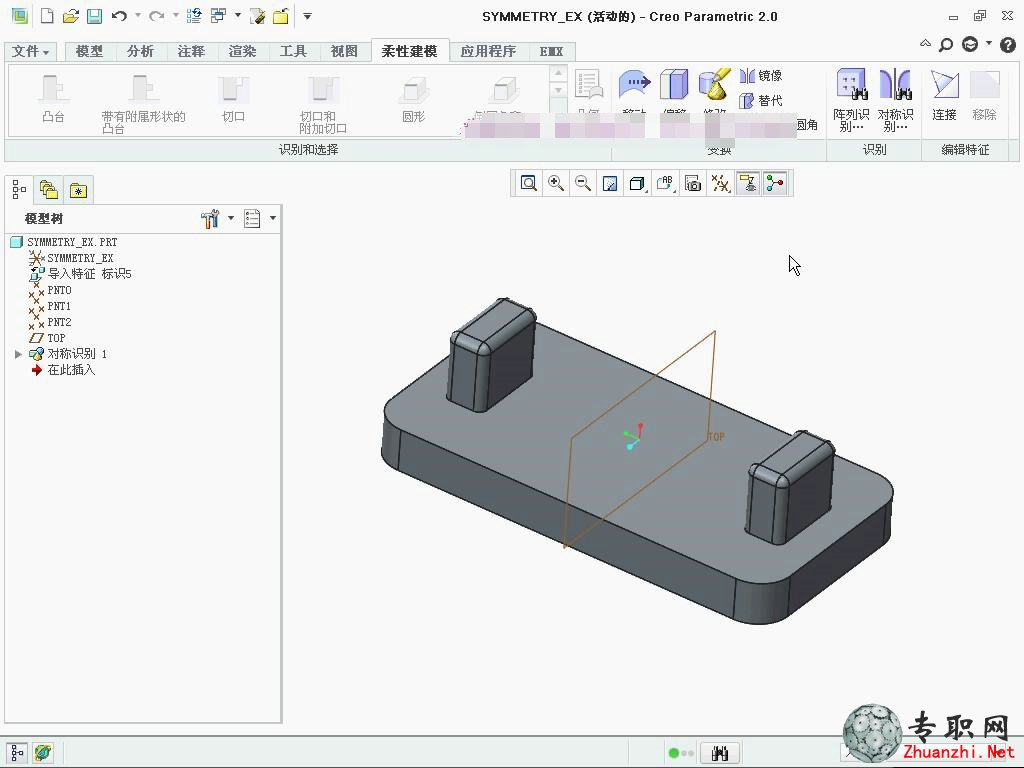This screenshot has height=768, width=1024.
Task: Open the Help question mark icon
Action: 1008,44
